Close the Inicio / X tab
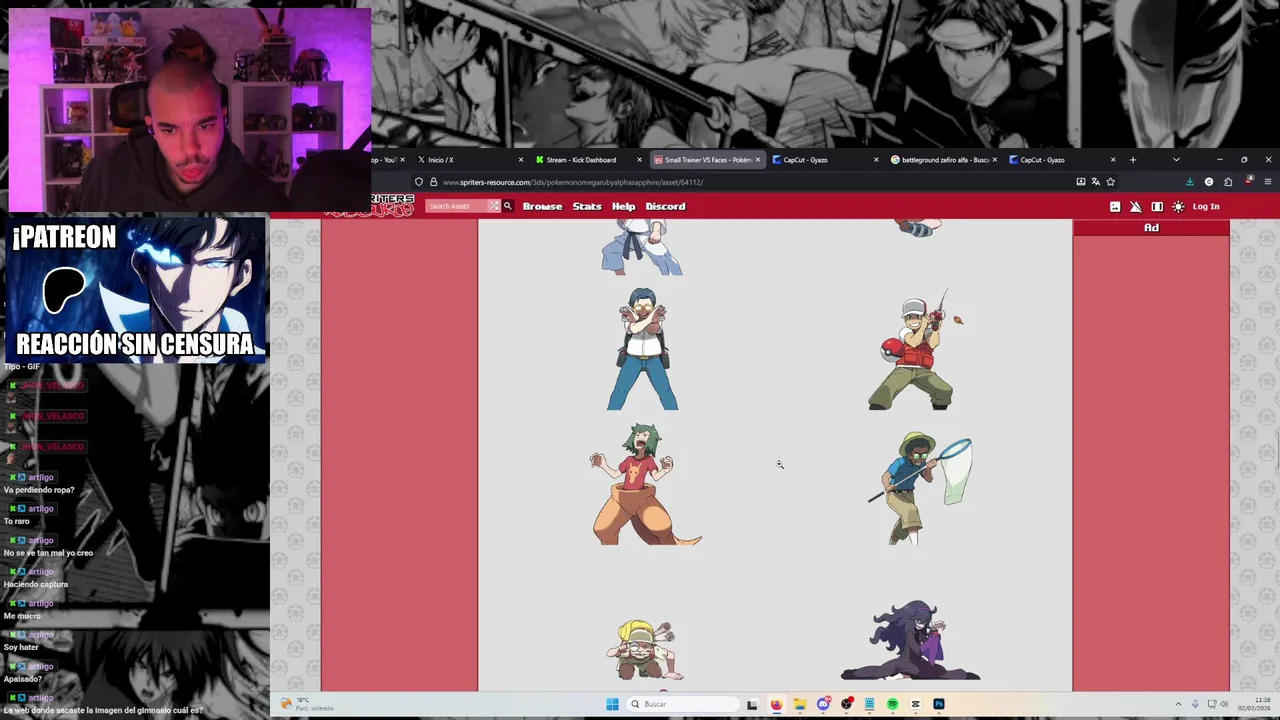The image size is (1280, 720). click(520, 160)
